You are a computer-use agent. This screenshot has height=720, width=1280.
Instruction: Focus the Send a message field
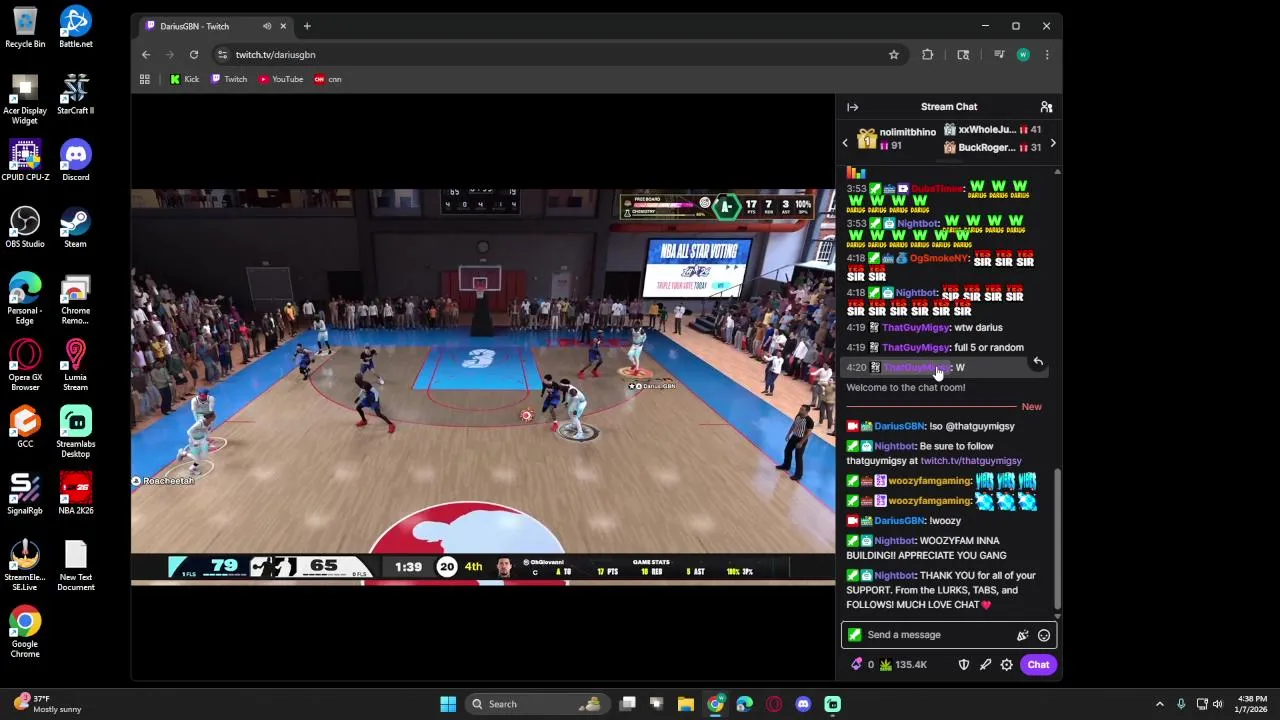point(948,635)
